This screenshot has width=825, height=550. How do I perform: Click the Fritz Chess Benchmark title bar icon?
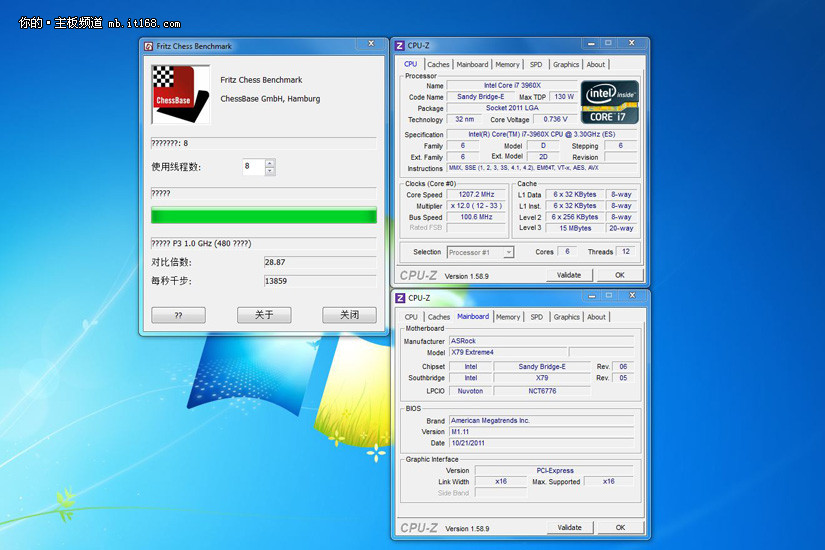149,46
